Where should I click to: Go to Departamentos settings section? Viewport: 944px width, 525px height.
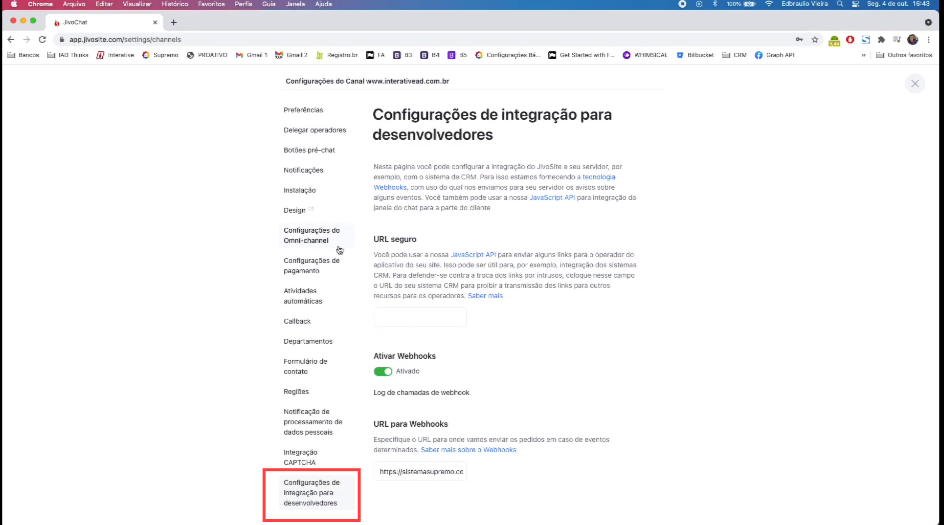point(308,341)
